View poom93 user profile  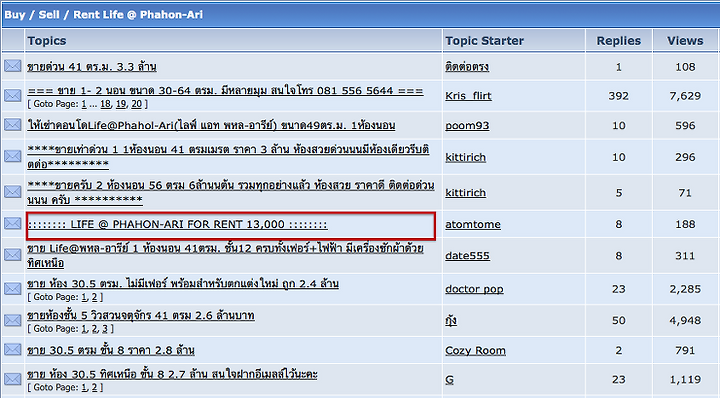tap(467, 126)
